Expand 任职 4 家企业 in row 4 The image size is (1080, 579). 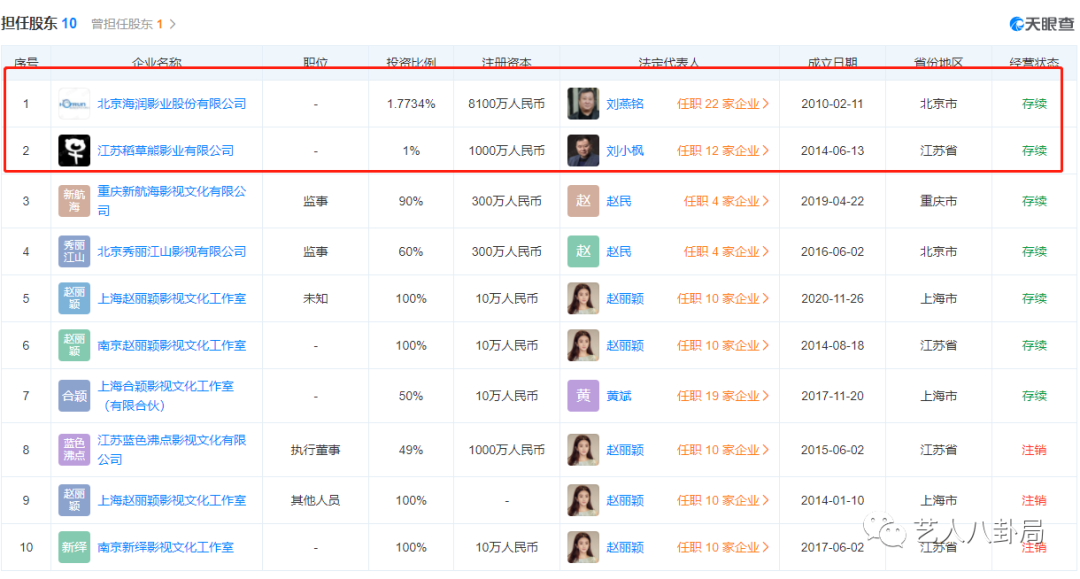point(726,251)
